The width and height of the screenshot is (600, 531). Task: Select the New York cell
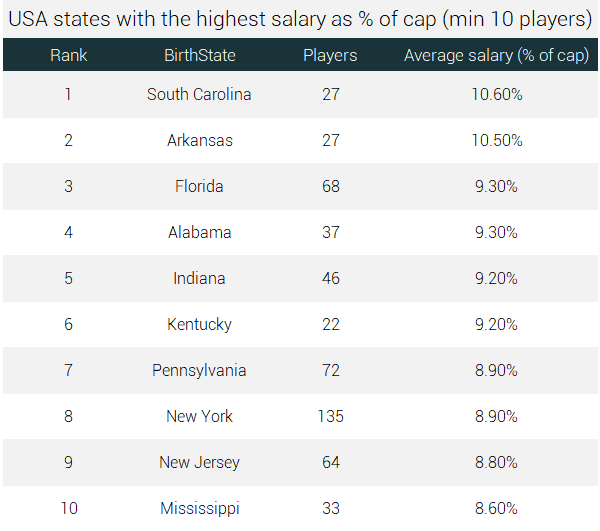point(199,416)
